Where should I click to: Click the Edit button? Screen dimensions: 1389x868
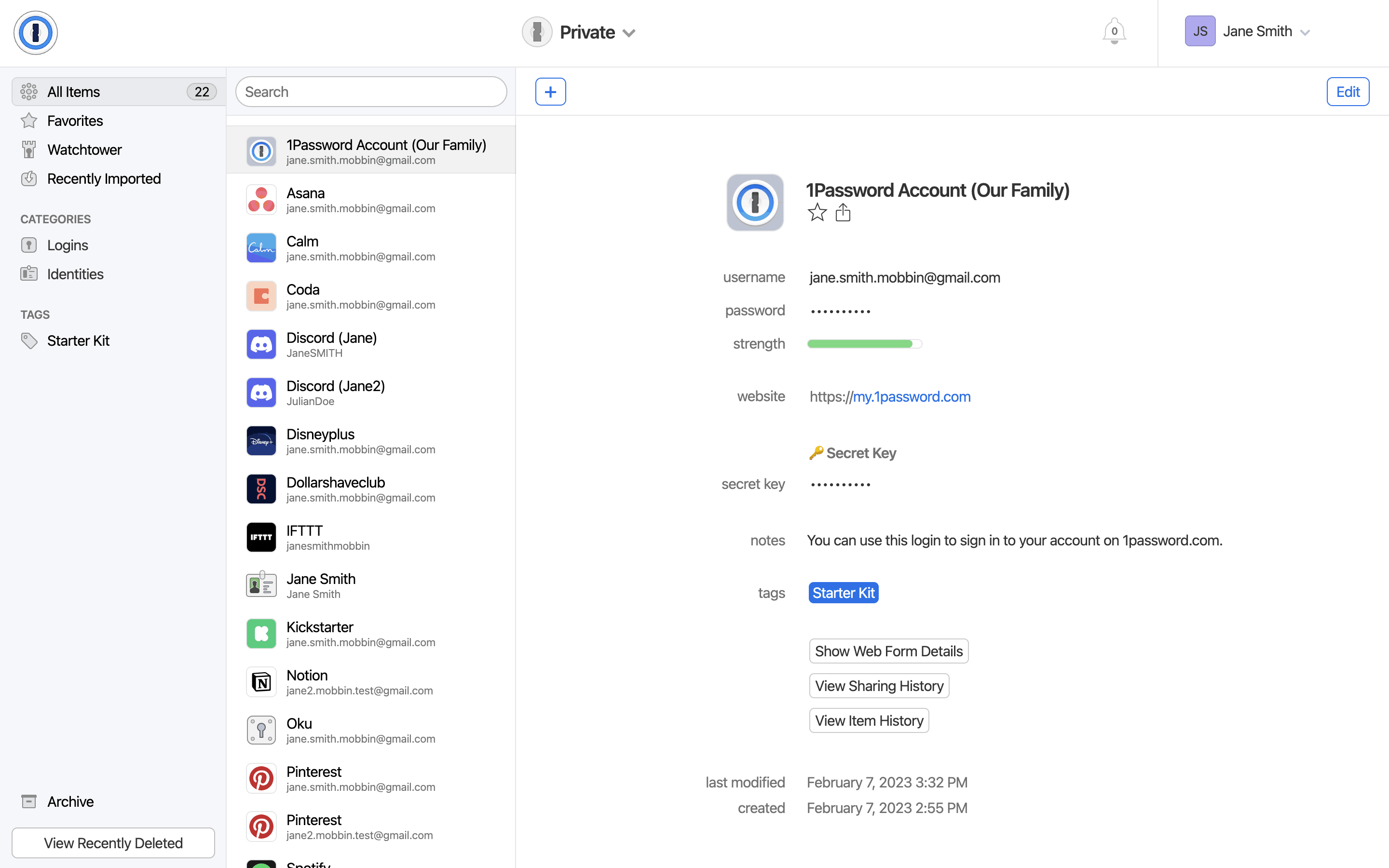click(1347, 92)
